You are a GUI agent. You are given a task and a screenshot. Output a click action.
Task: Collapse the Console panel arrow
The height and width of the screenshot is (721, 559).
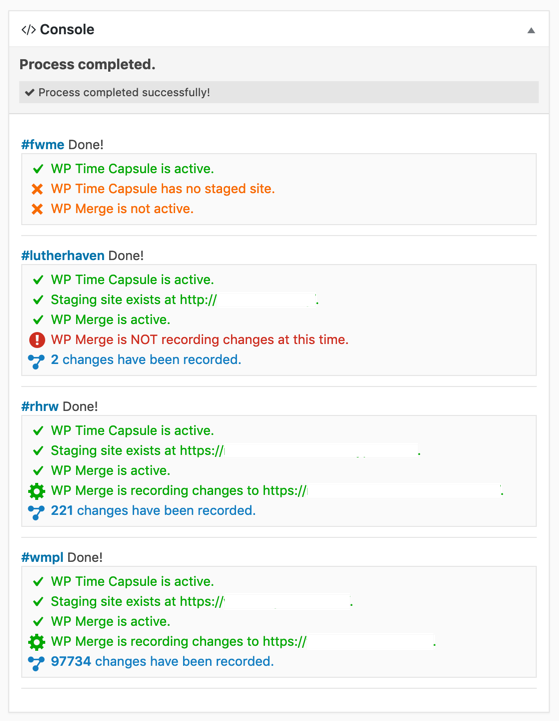tap(531, 30)
